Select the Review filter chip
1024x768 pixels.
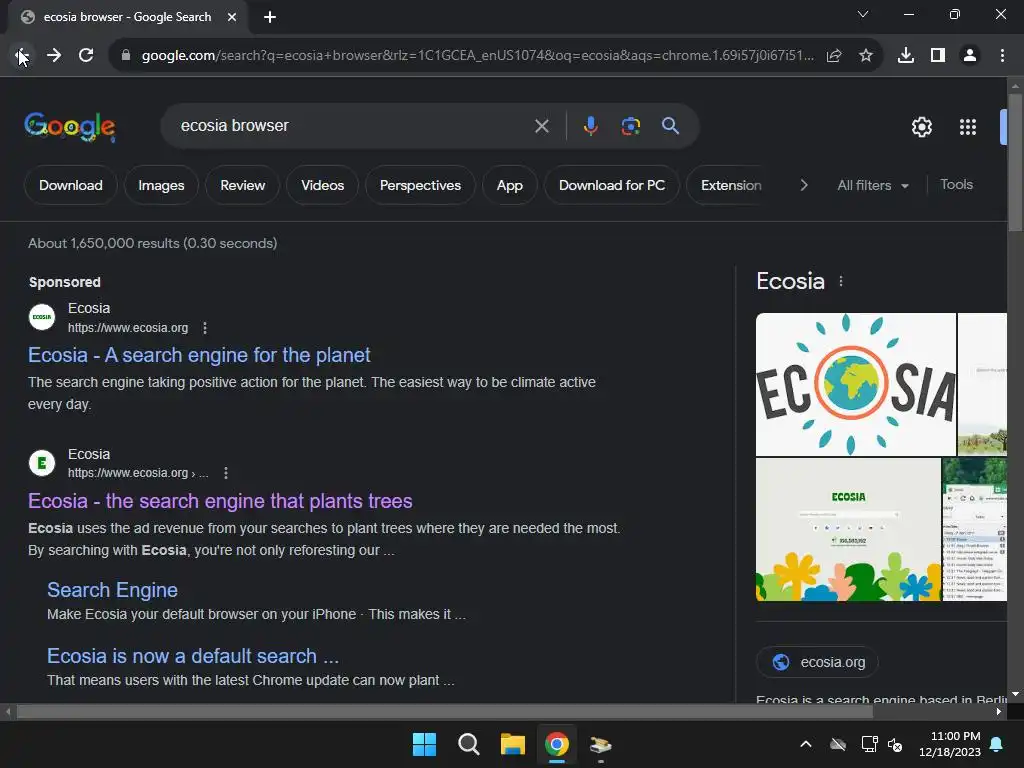point(242,185)
